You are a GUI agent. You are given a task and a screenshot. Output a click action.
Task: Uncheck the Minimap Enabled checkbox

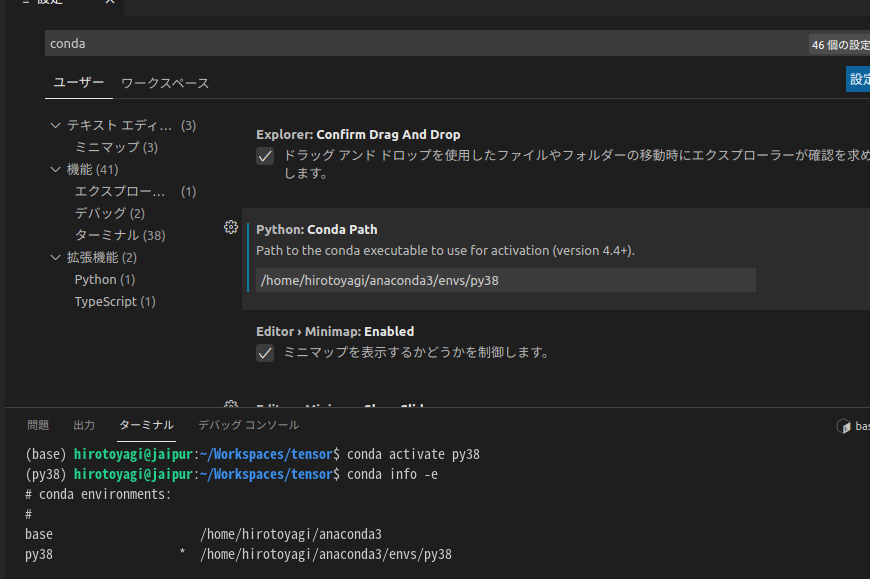265,352
